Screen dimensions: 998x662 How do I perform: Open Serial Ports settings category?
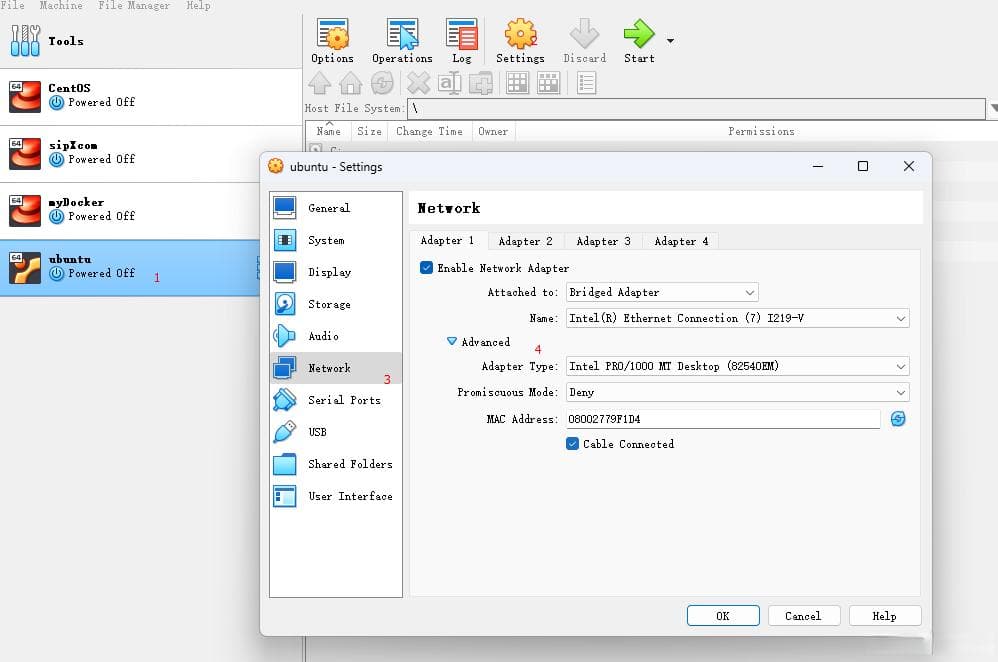pyautogui.click(x=336, y=400)
